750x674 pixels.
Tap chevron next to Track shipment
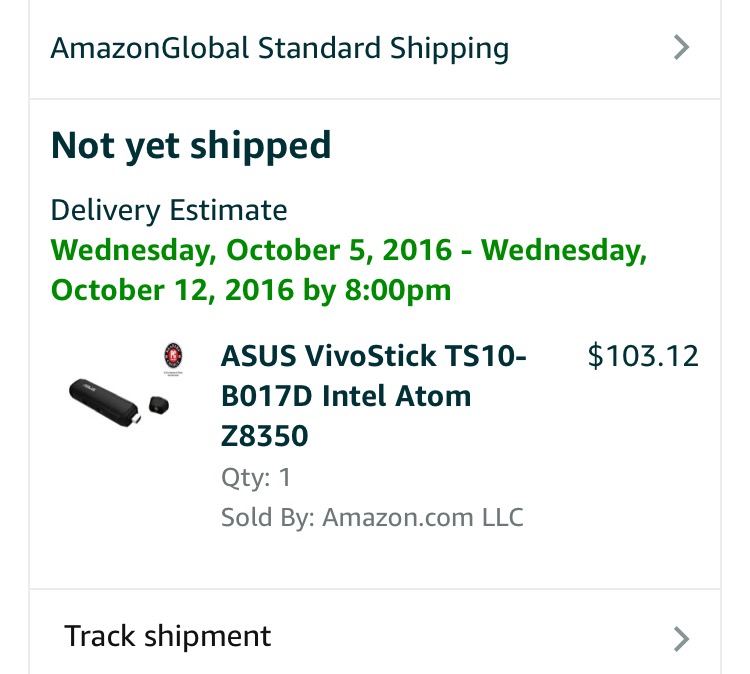pyautogui.click(x=682, y=638)
